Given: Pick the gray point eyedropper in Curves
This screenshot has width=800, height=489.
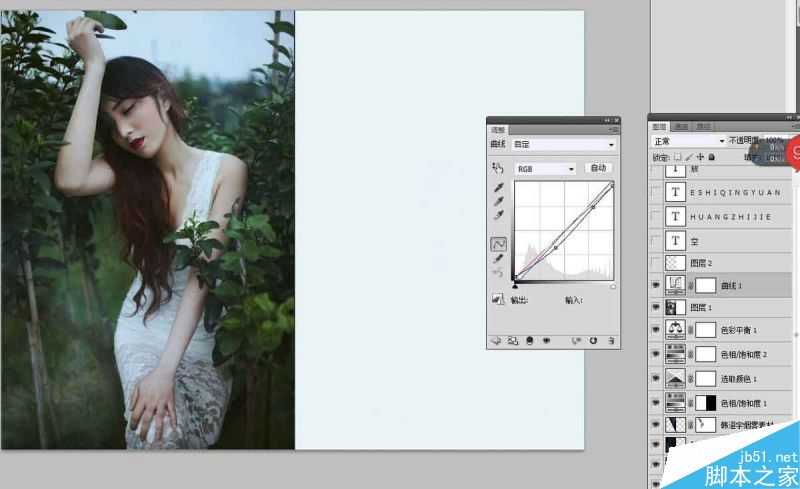Looking at the screenshot, I should (498, 200).
